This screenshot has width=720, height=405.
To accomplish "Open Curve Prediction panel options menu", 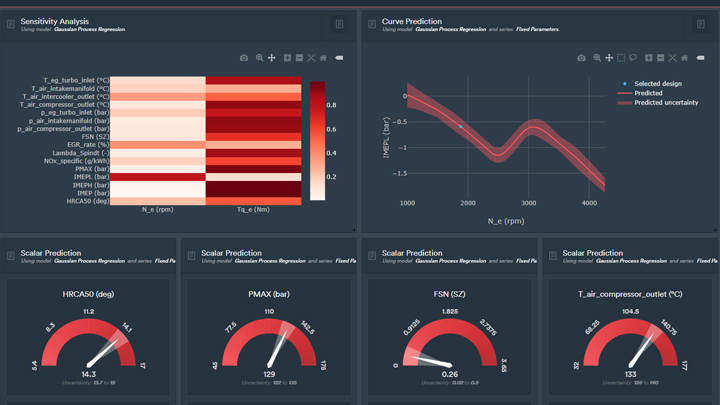I will pos(701,24).
